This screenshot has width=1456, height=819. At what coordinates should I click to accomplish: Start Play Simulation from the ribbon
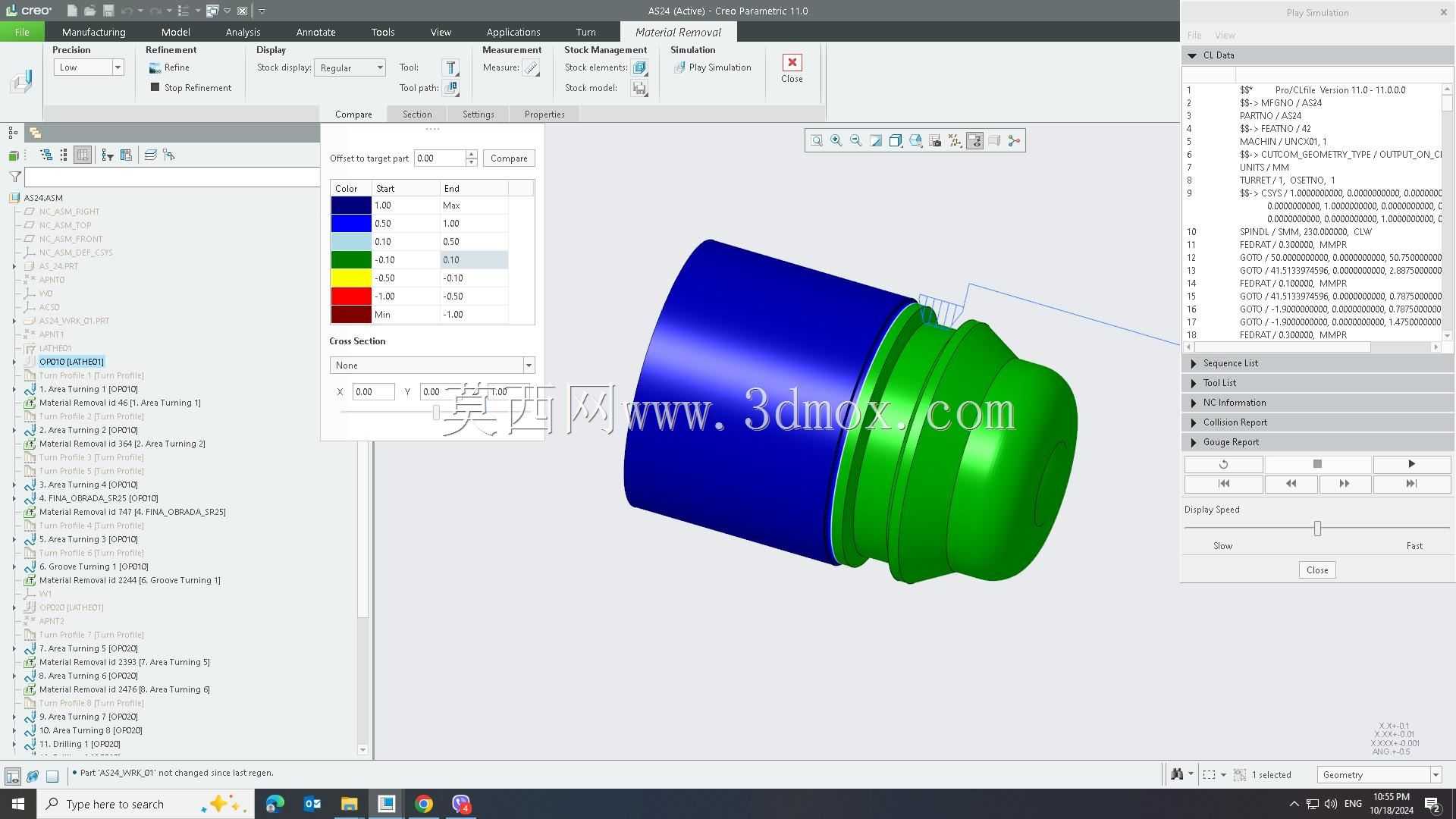(x=713, y=67)
